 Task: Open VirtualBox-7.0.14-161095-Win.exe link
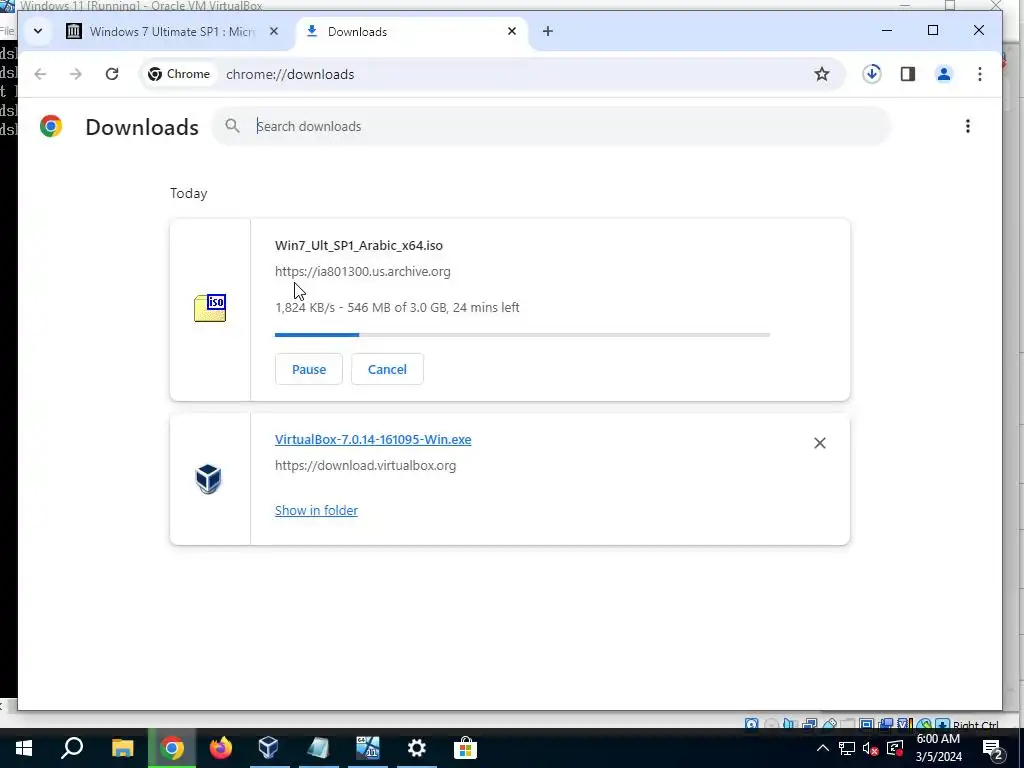click(x=373, y=440)
